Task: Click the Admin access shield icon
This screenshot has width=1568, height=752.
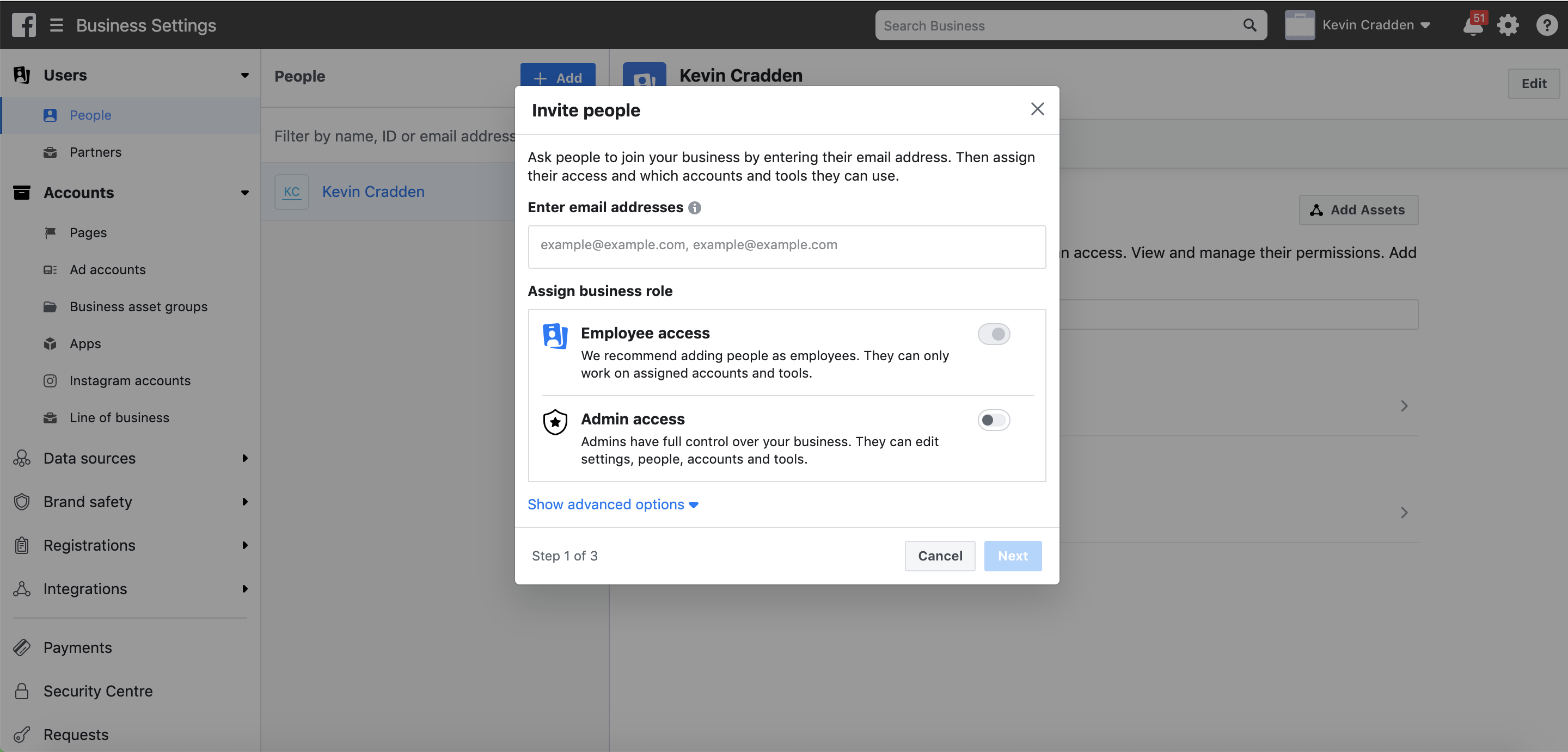Action: tap(555, 422)
